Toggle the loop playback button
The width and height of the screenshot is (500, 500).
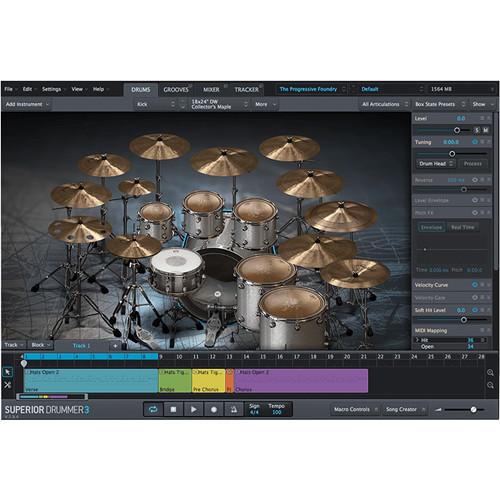(x=153, y=409)
